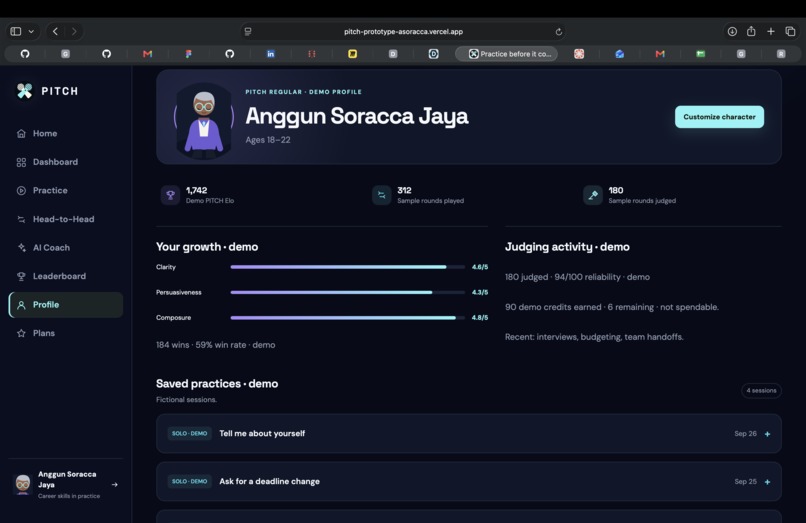Click the Safari sidebar toggle icon
The height and width of the screenshot is (523, 806).
16,31
